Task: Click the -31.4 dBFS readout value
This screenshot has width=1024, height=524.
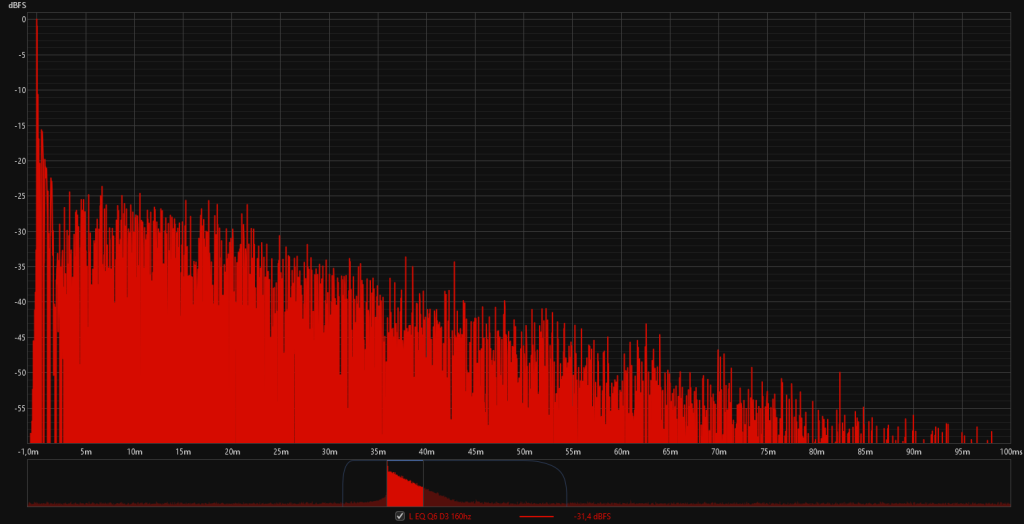Action: pos(591,516)
